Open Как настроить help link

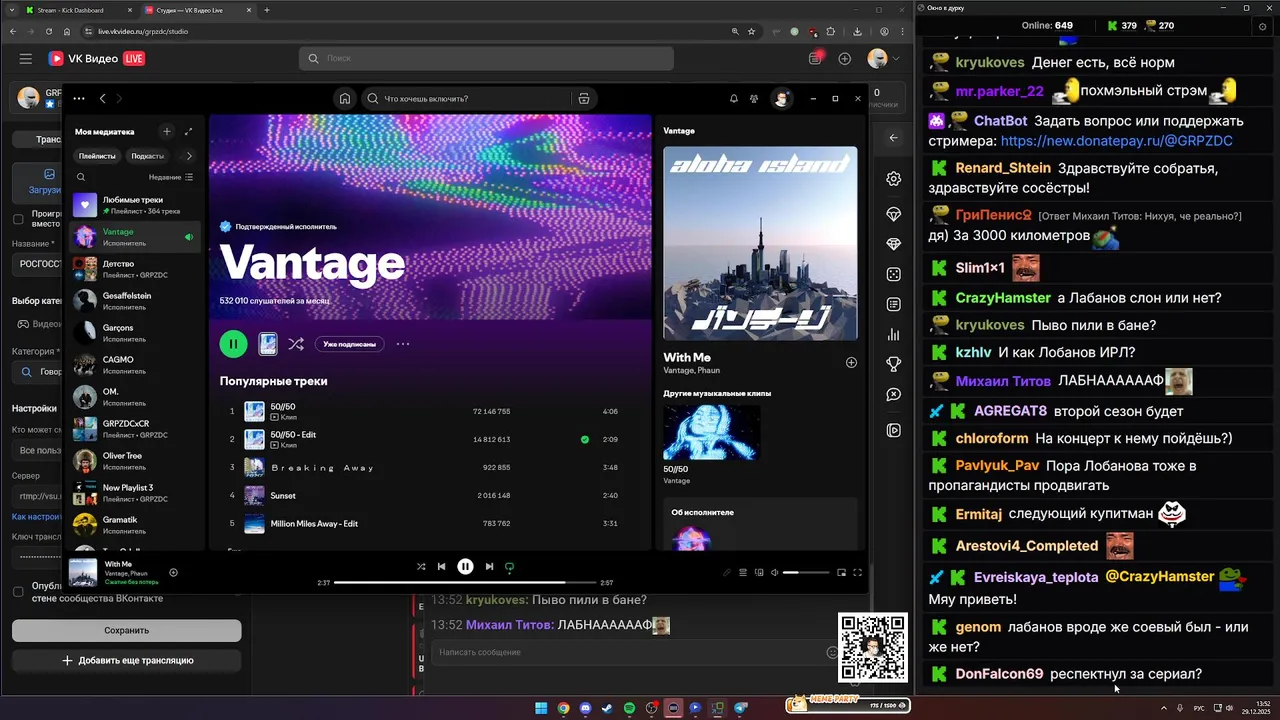[x=36, y=517]
